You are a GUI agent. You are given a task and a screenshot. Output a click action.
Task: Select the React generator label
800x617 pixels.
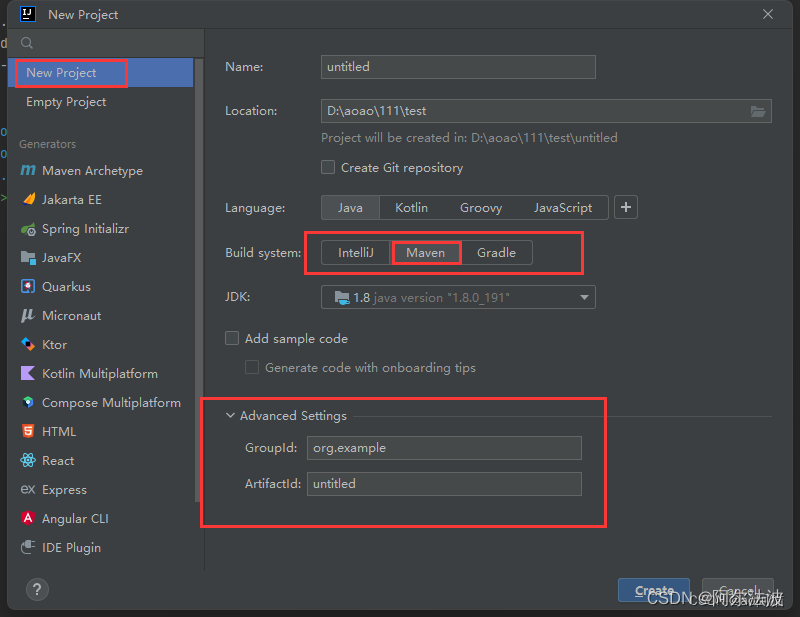pyautogui.click(x=58, y=461)
